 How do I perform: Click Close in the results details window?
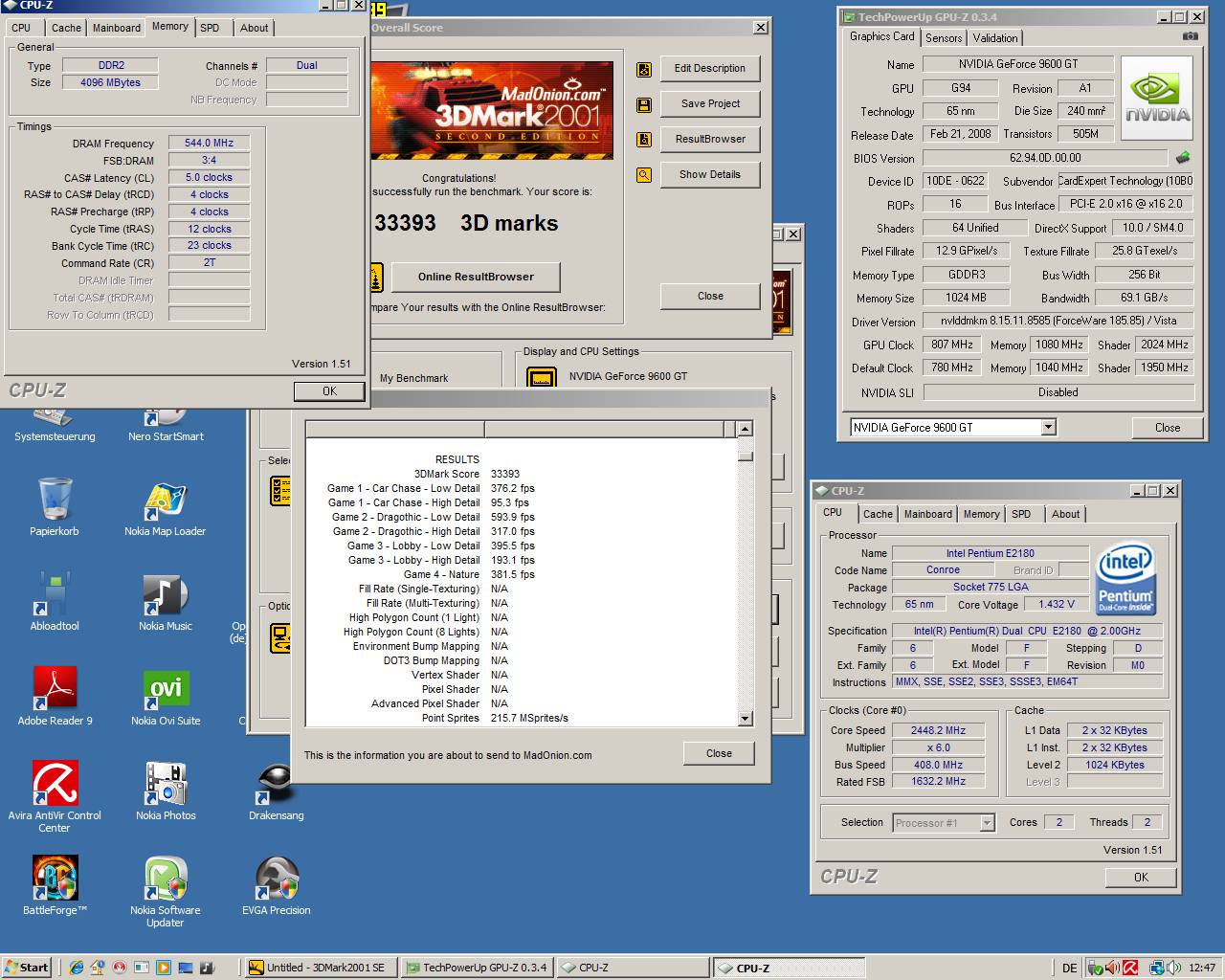click(719, 753)
